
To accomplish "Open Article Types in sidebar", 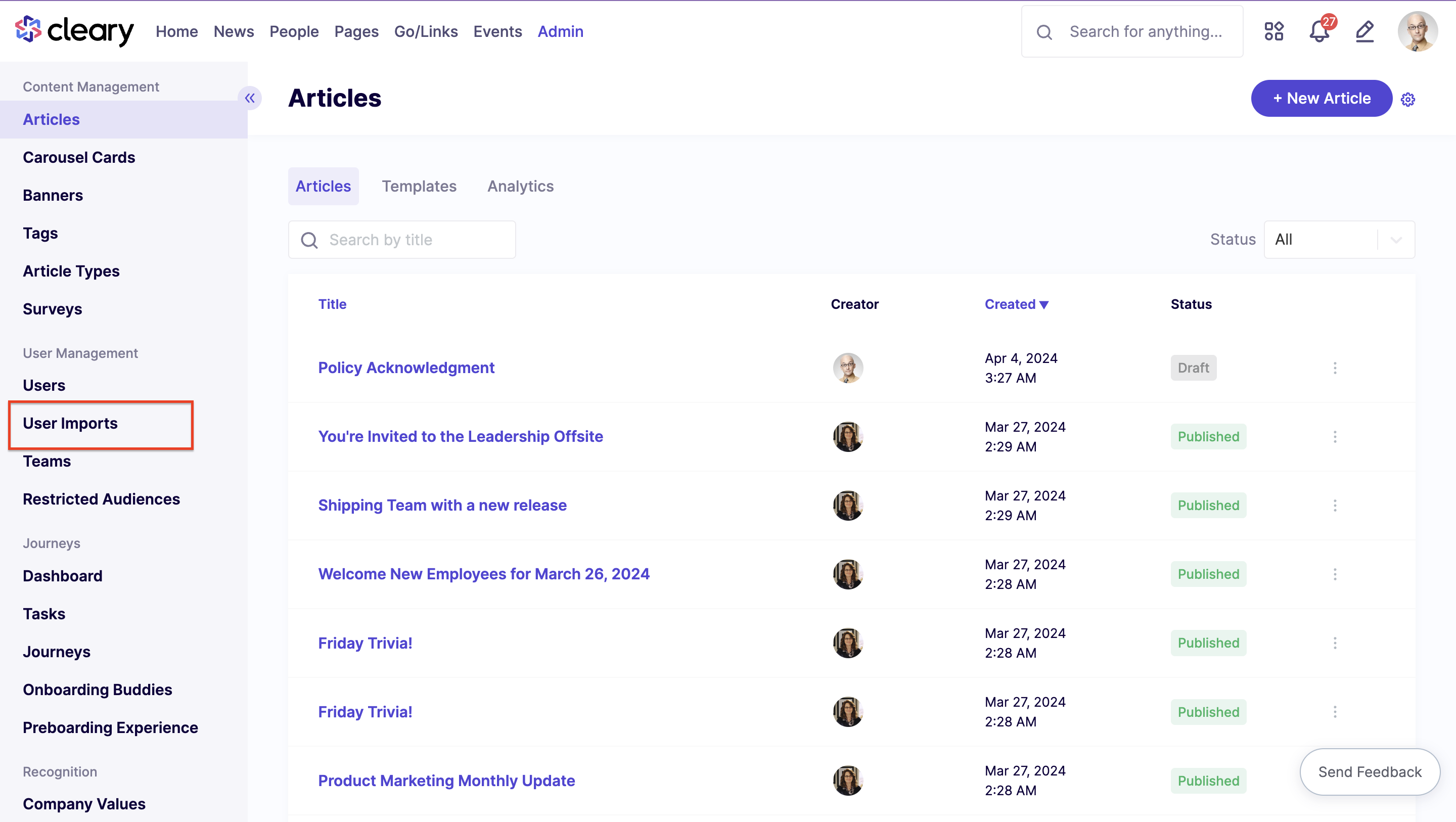I will [71, 271].
